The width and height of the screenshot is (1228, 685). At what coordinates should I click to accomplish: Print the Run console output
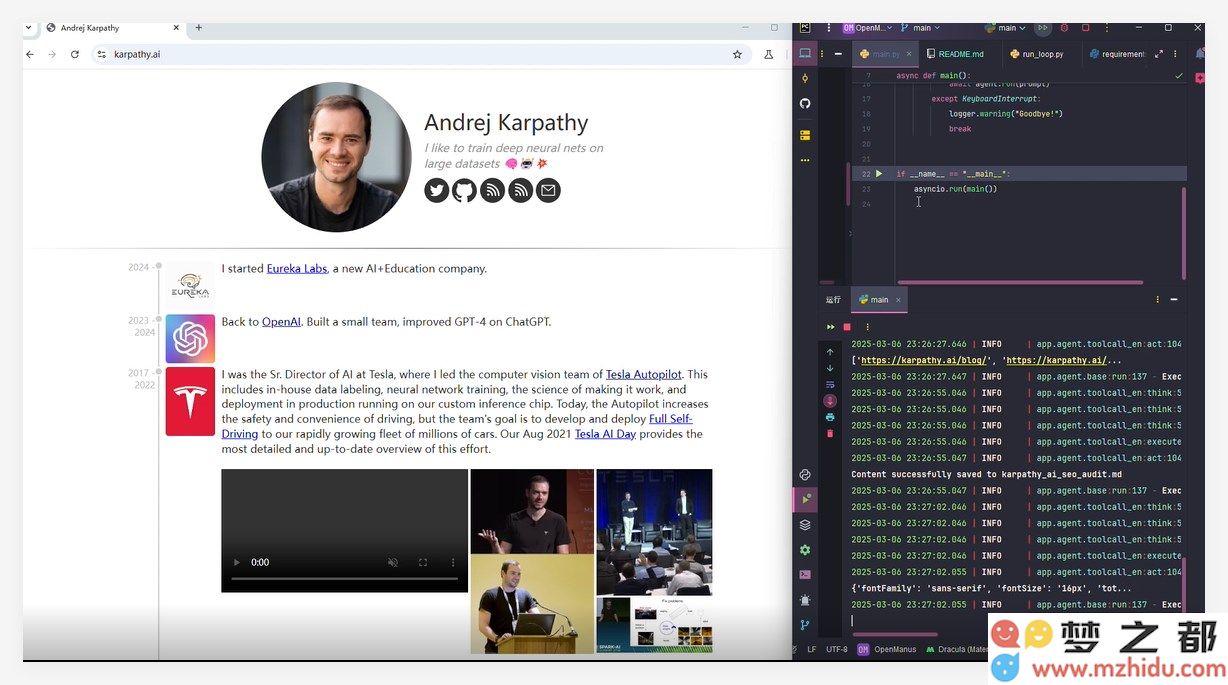(x=830, y=417)
